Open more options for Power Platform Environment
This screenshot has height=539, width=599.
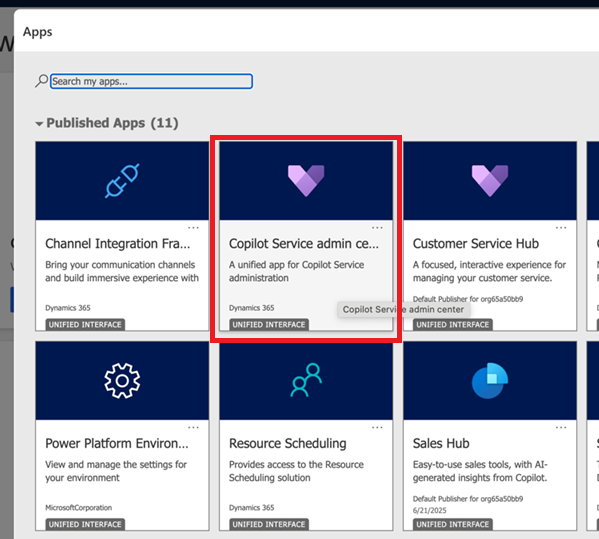tap(193, 427)
